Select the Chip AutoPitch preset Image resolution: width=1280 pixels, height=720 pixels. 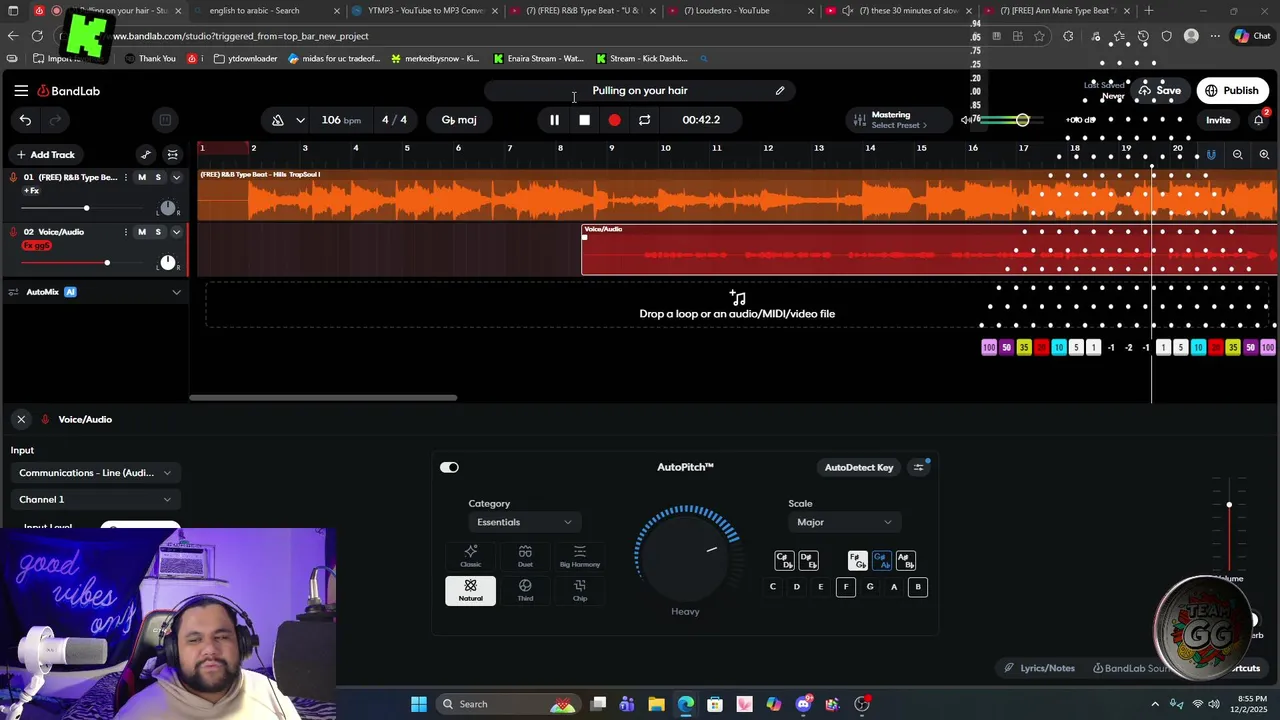[x=580, y=590]
